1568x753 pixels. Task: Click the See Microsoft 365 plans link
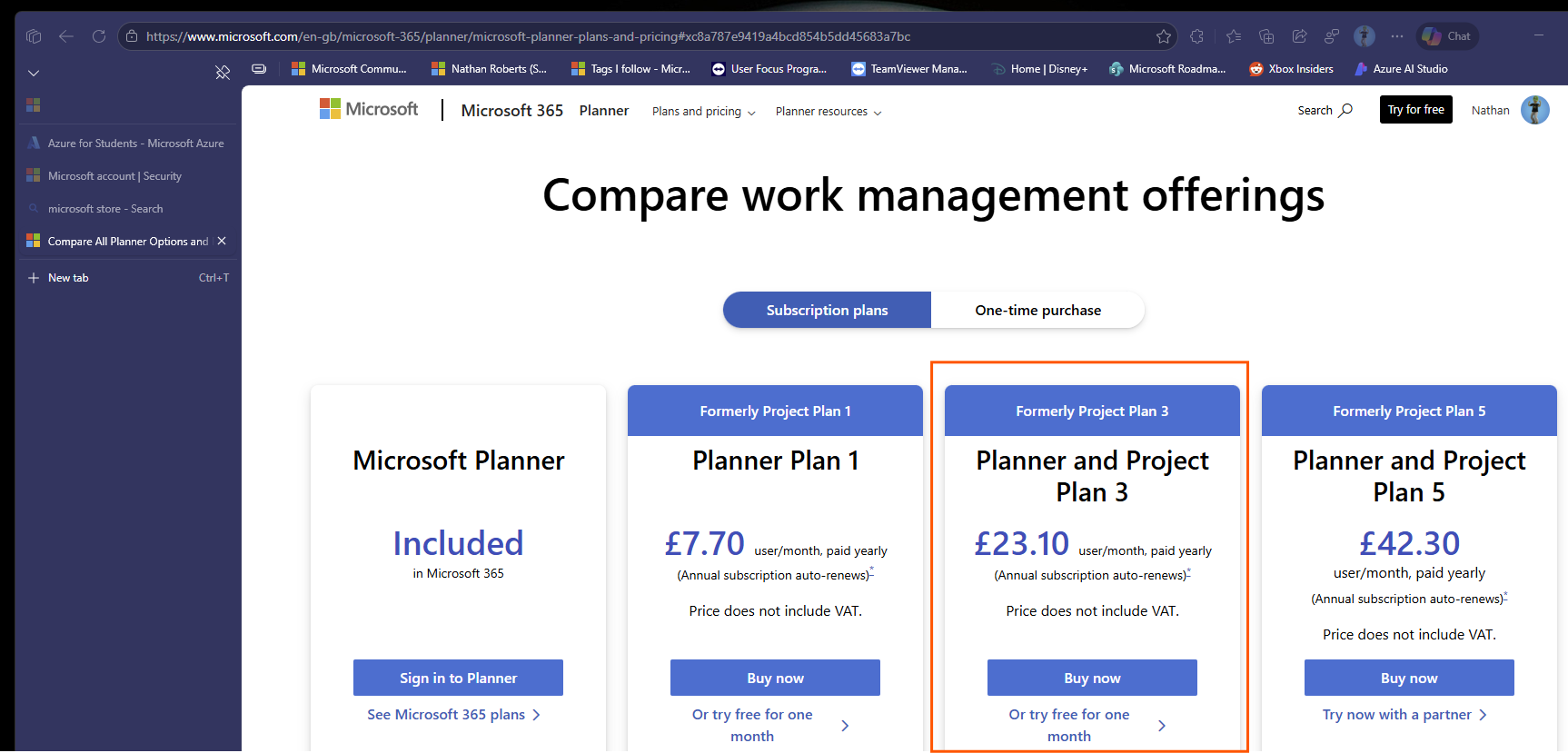tap(454, 715)
